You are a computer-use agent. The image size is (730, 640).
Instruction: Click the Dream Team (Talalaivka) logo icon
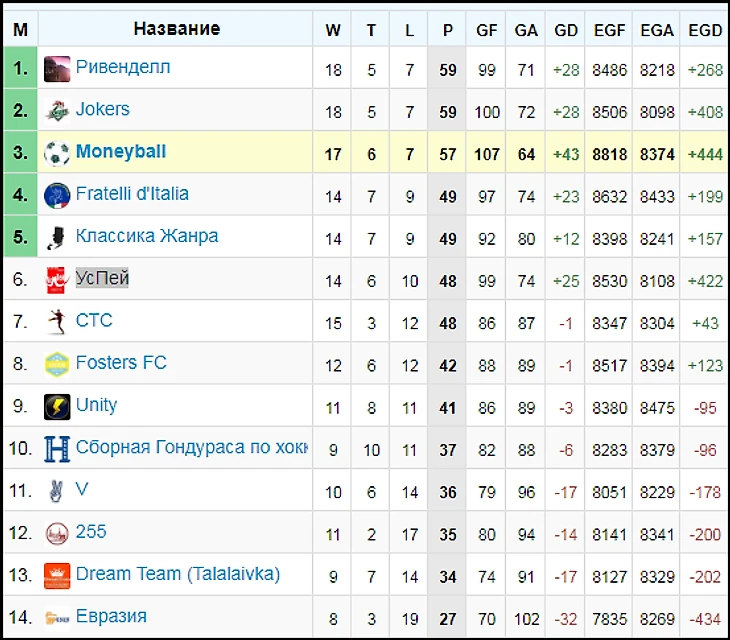(x=57, y=575)
